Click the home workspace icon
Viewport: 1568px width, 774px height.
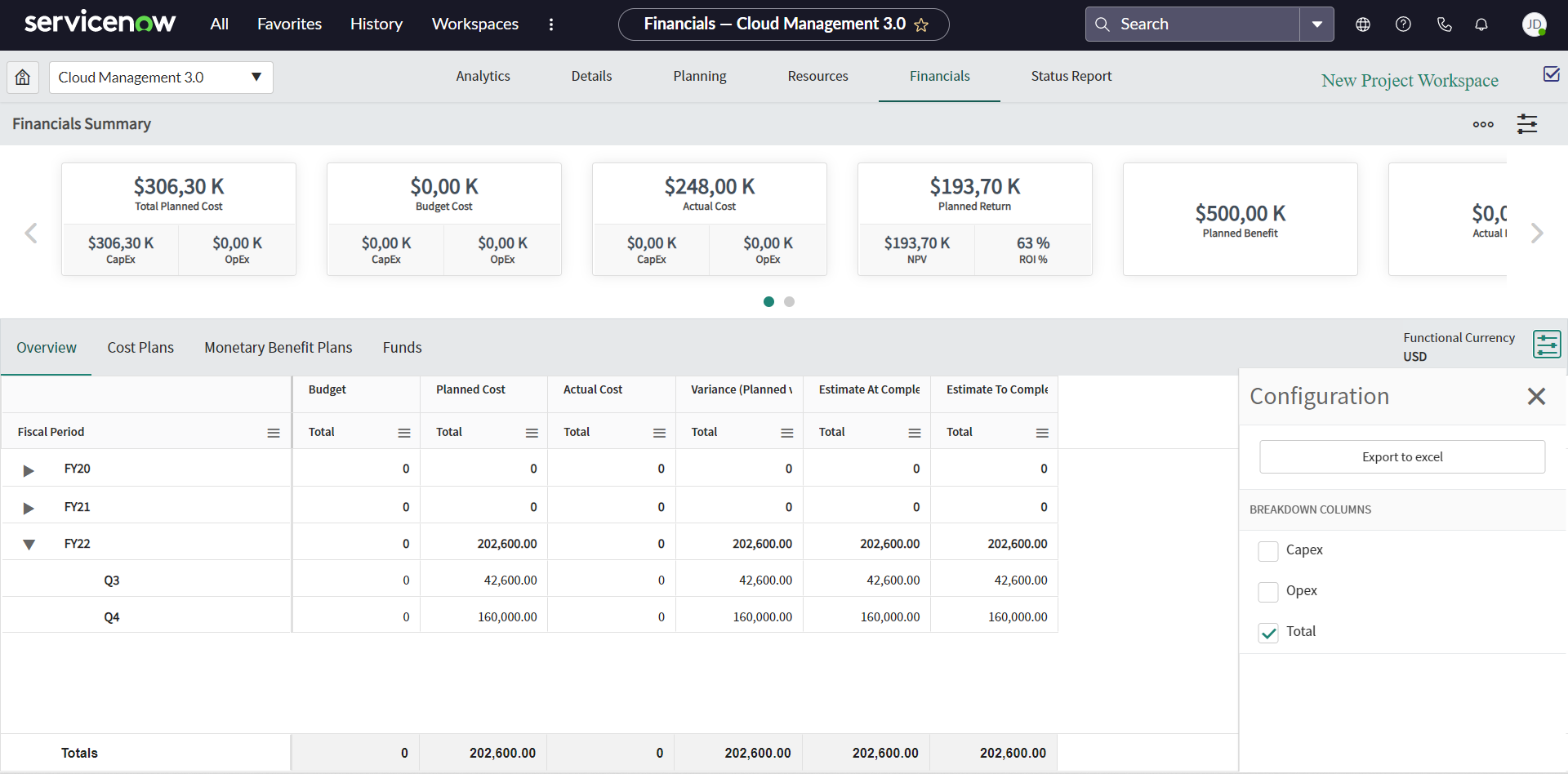point(22,77)
